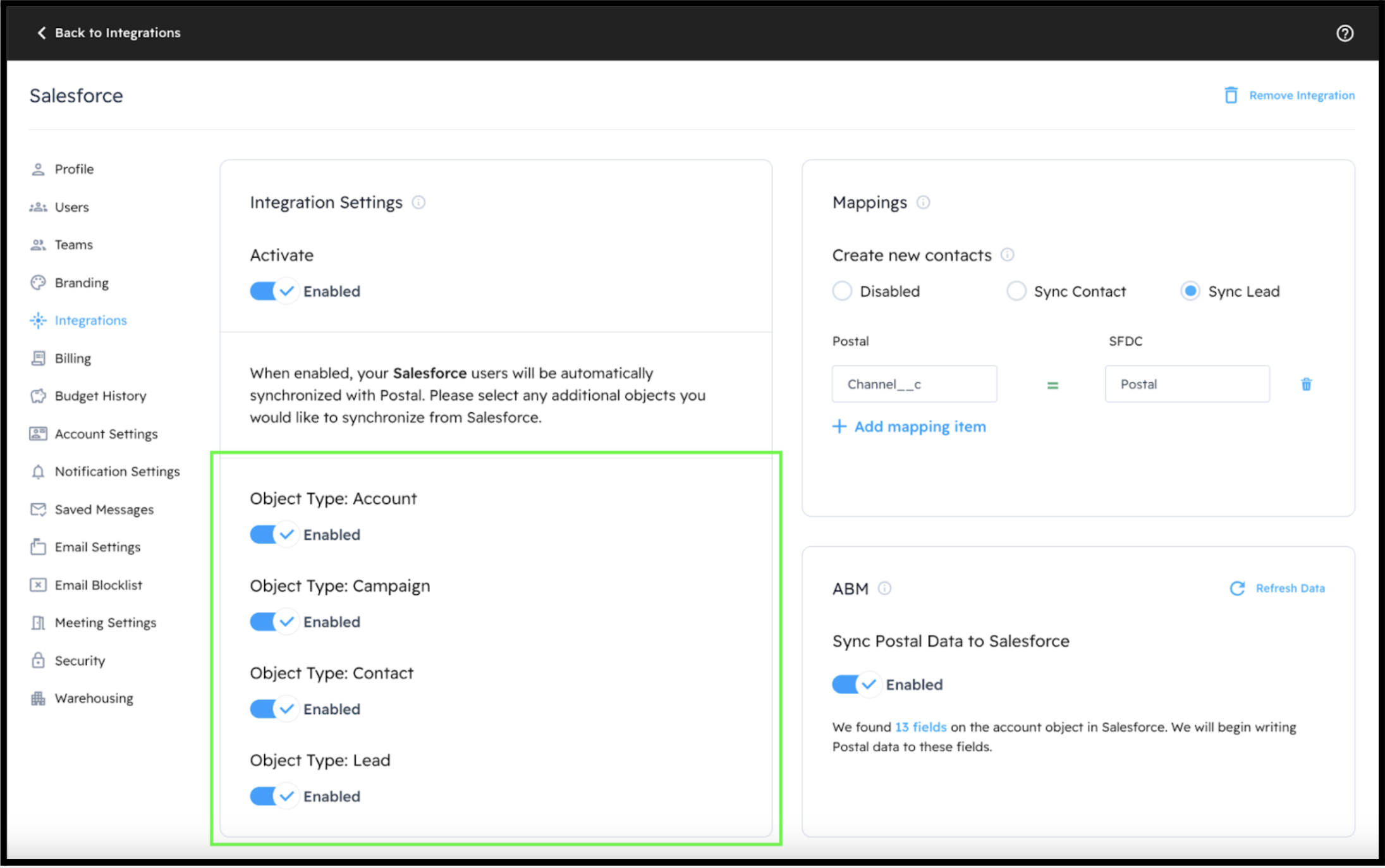Viewport: 1385px width, 868px height.
Task: Go back using the left chevron arrow
Action: point(42,33)
